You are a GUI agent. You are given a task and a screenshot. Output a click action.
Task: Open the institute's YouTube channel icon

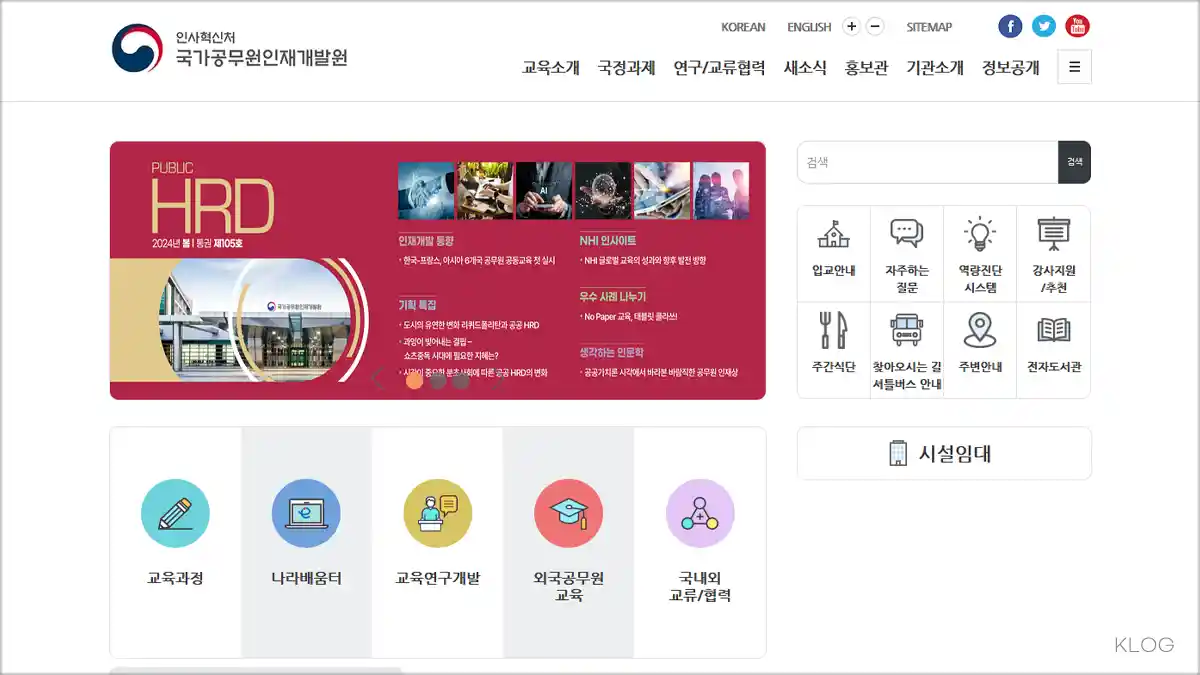point(1077,26)
